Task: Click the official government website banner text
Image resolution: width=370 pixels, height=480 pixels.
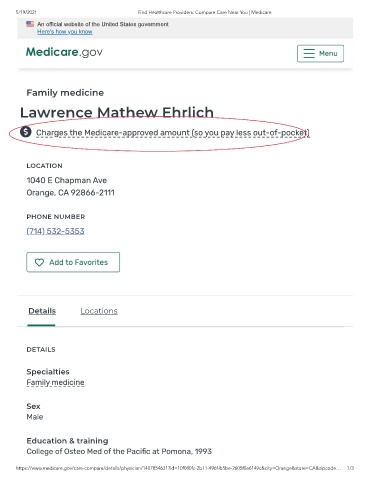Action: 103,24
